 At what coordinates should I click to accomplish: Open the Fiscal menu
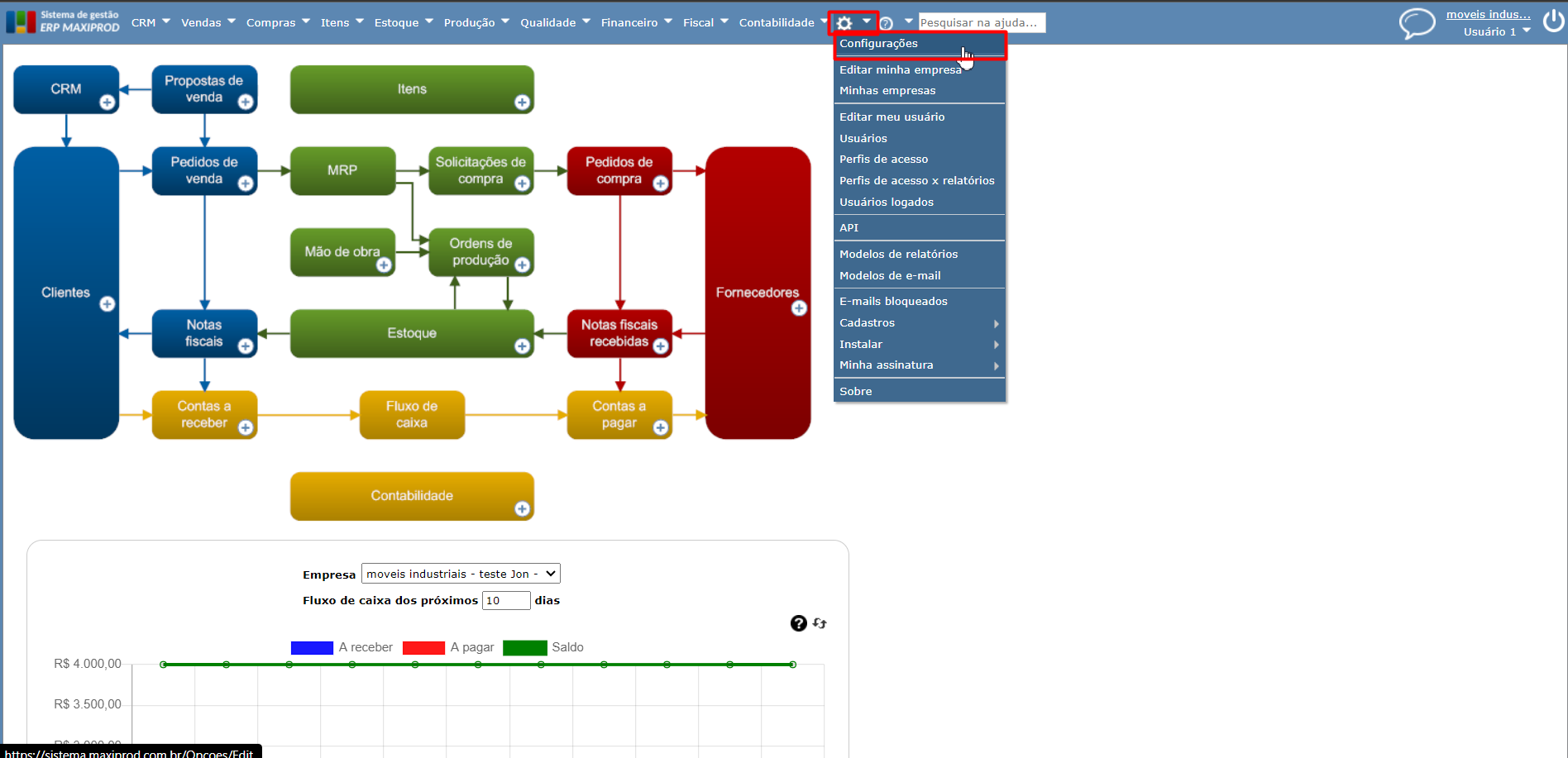click(705, 22)
